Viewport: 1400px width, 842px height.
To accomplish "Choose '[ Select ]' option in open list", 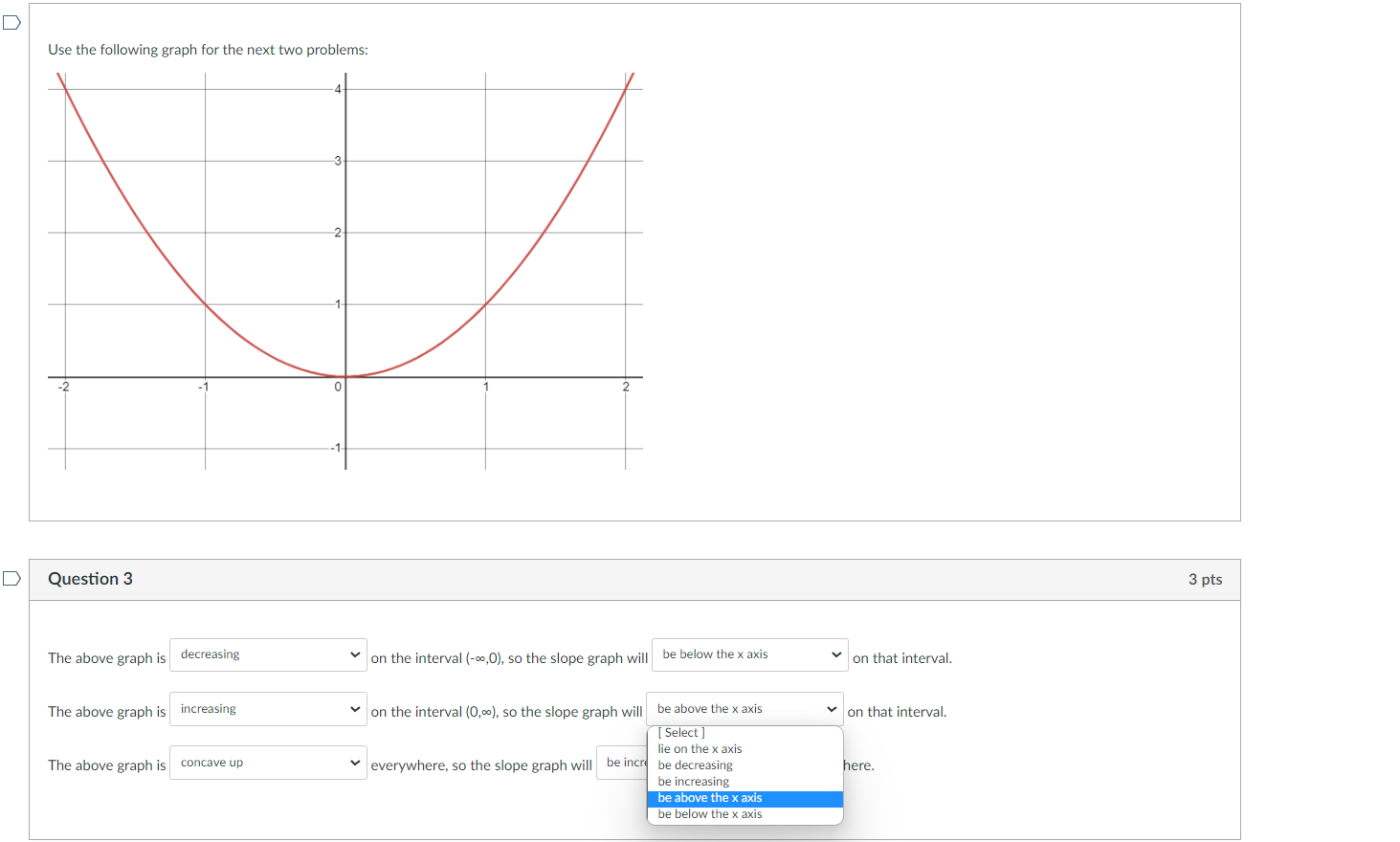I will pos(744,733).
